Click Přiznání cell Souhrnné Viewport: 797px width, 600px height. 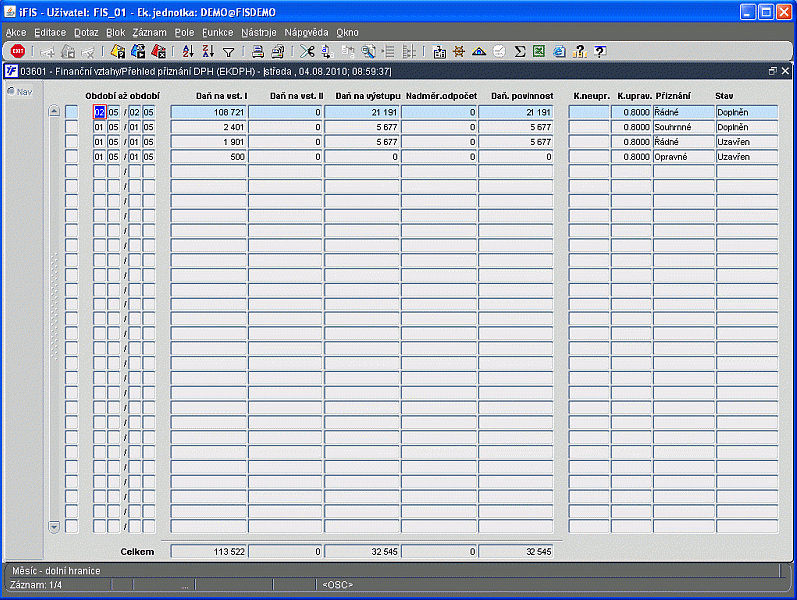click(x=684, y=127)
